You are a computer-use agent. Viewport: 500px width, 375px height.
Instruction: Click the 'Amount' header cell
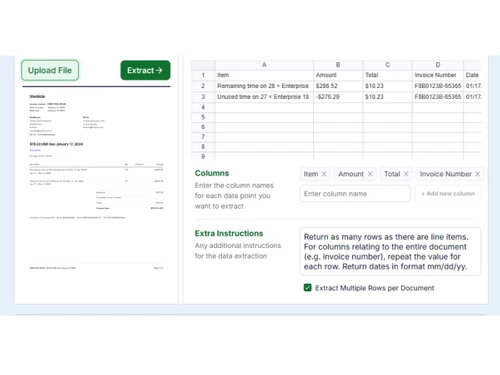pyautogui.click(x=338, y=75)
